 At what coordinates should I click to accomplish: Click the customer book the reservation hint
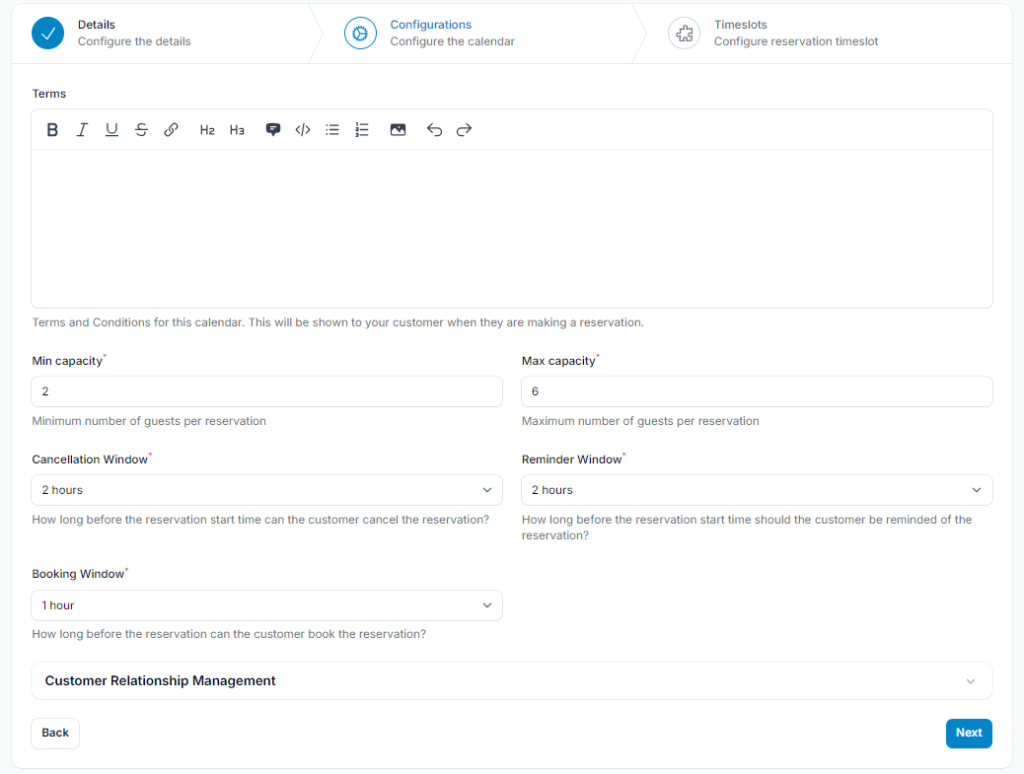(229, 634)
